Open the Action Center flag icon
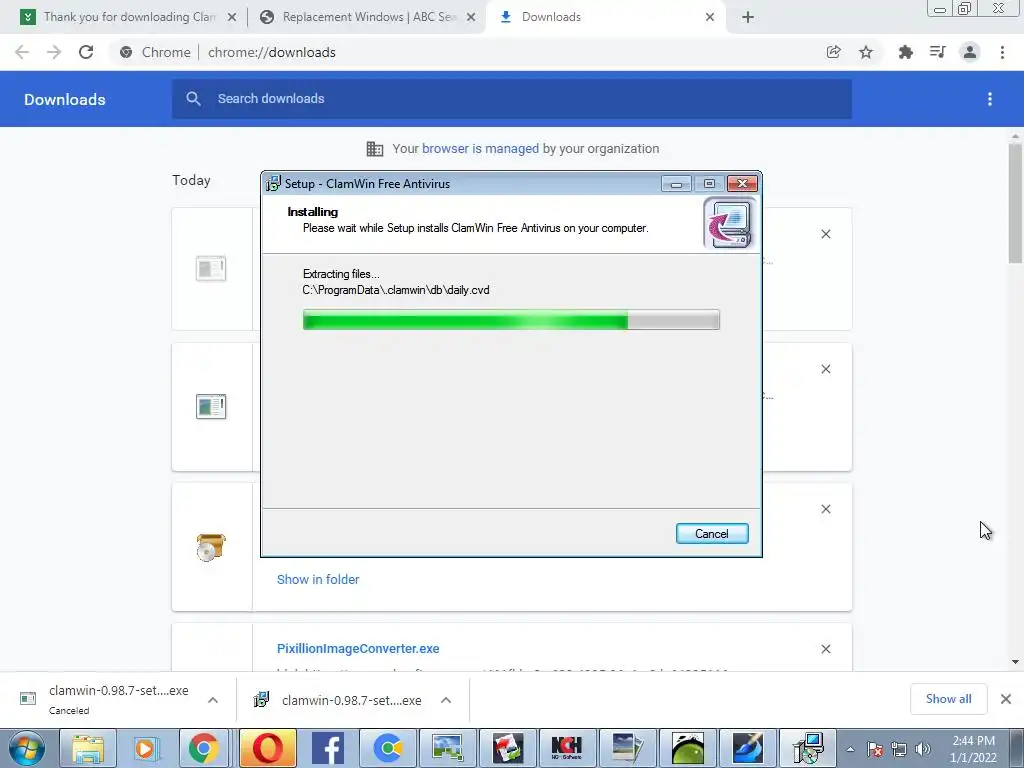This screenshot has width=1024, height=768. 875,749
